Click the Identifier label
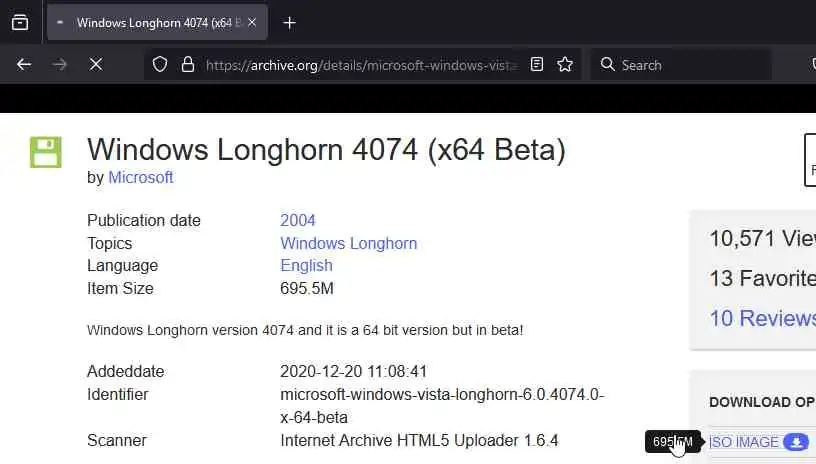The height and width of the screenshot is (464, 816). coord(117,394)
